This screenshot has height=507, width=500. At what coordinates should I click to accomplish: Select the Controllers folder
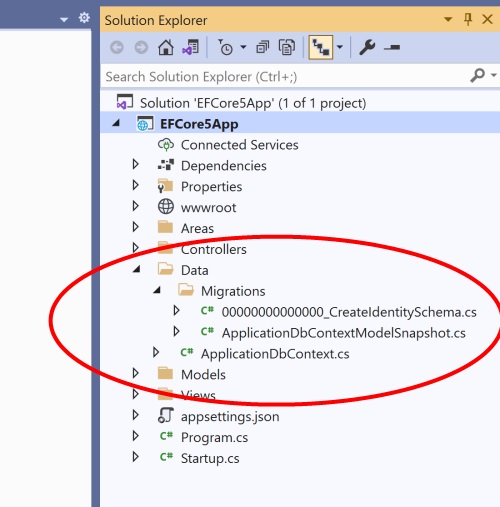(x=214, y=250)
